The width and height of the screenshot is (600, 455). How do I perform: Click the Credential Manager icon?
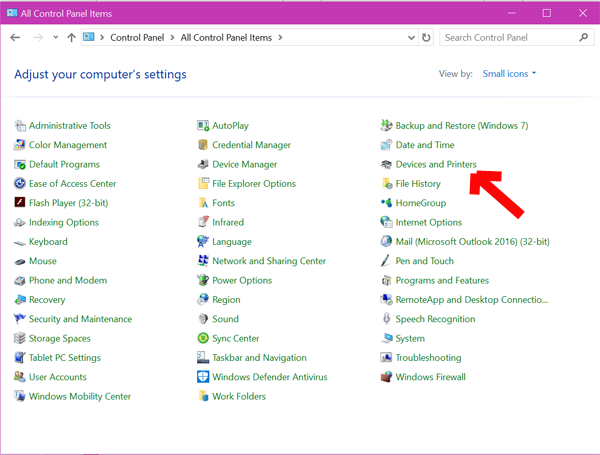pos(203,145)
